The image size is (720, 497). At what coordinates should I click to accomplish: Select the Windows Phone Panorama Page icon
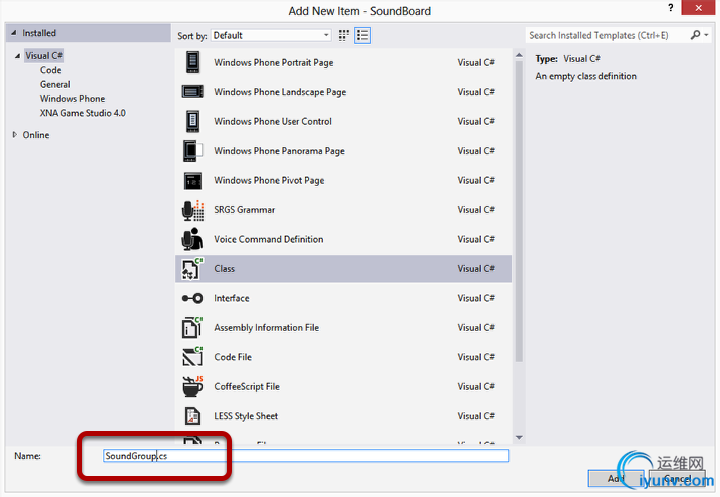click(192, 151)
